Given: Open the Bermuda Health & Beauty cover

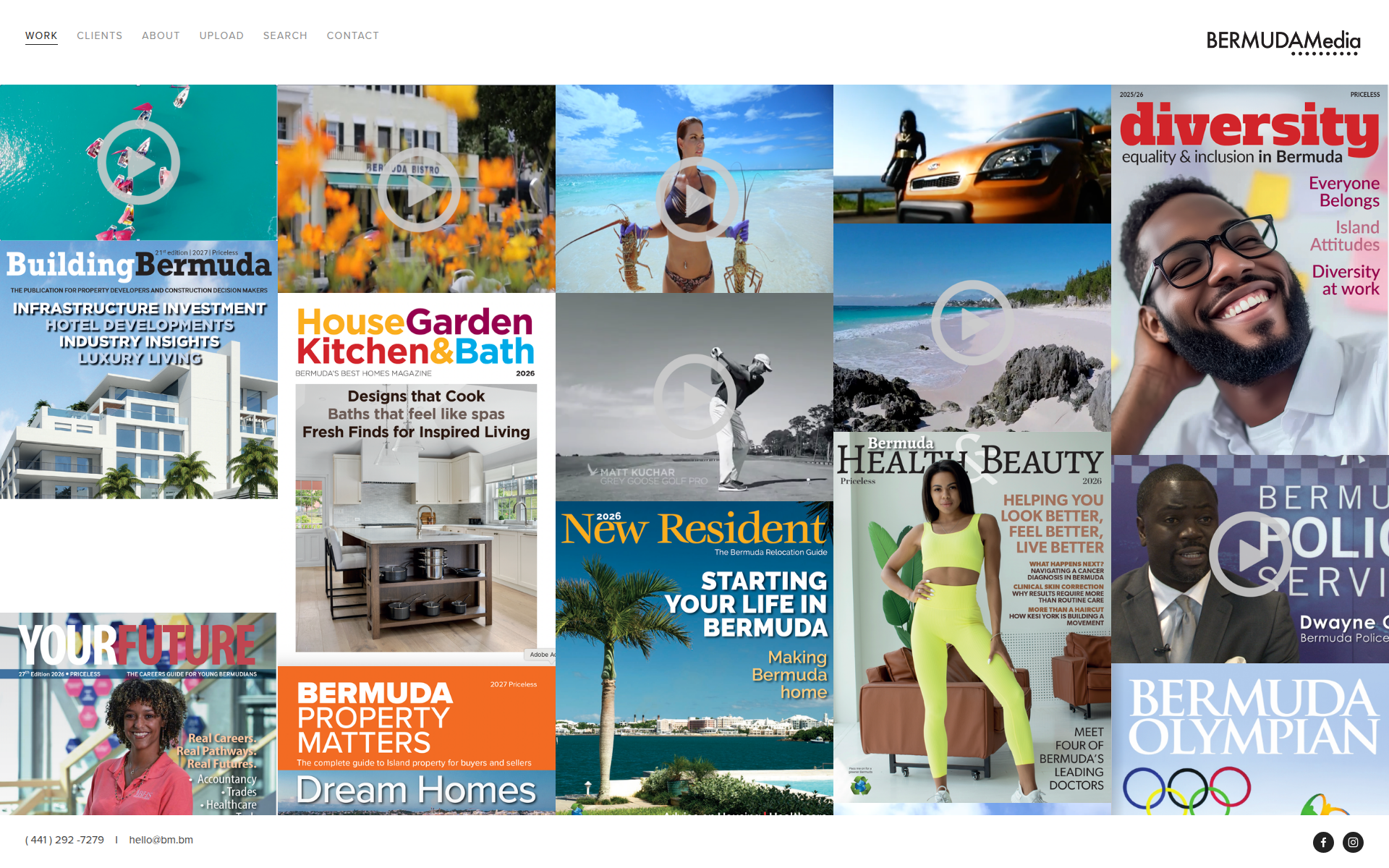Looking at the screenshot, I should 972,617.
